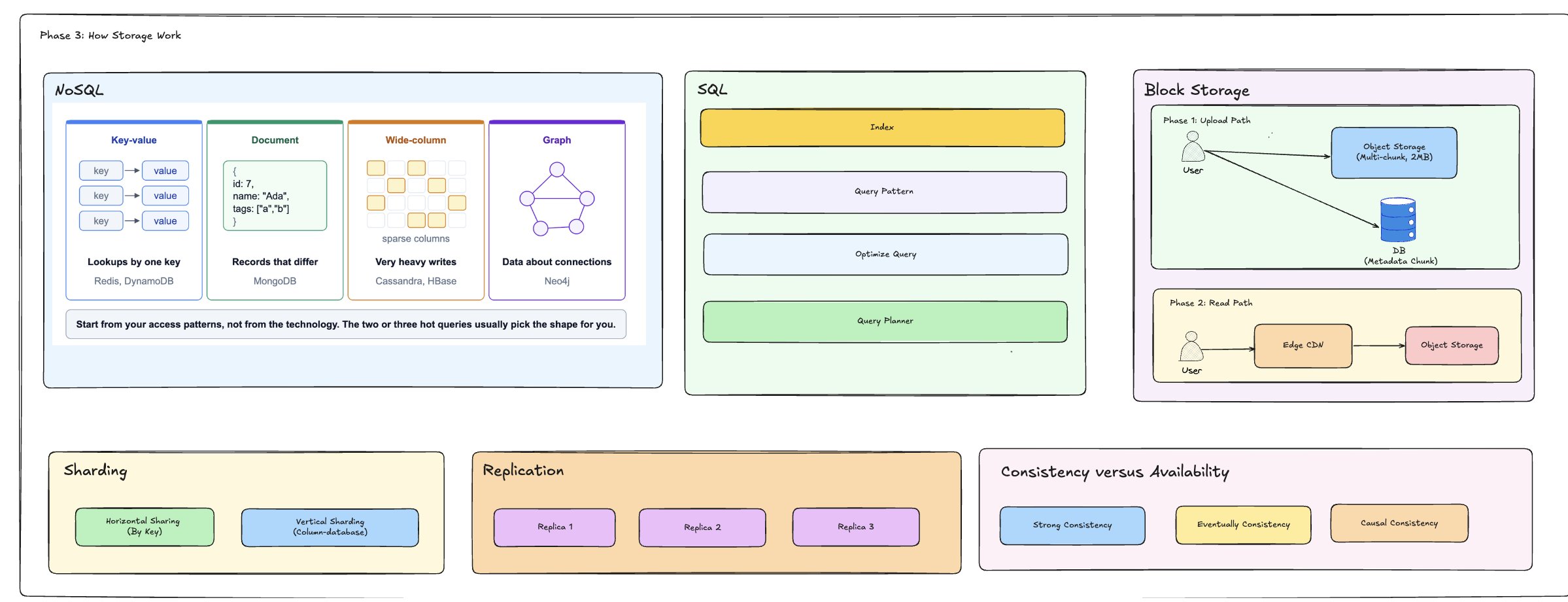Select the Edge CDN box
Screen dimensions: 1568x602
1303,345
